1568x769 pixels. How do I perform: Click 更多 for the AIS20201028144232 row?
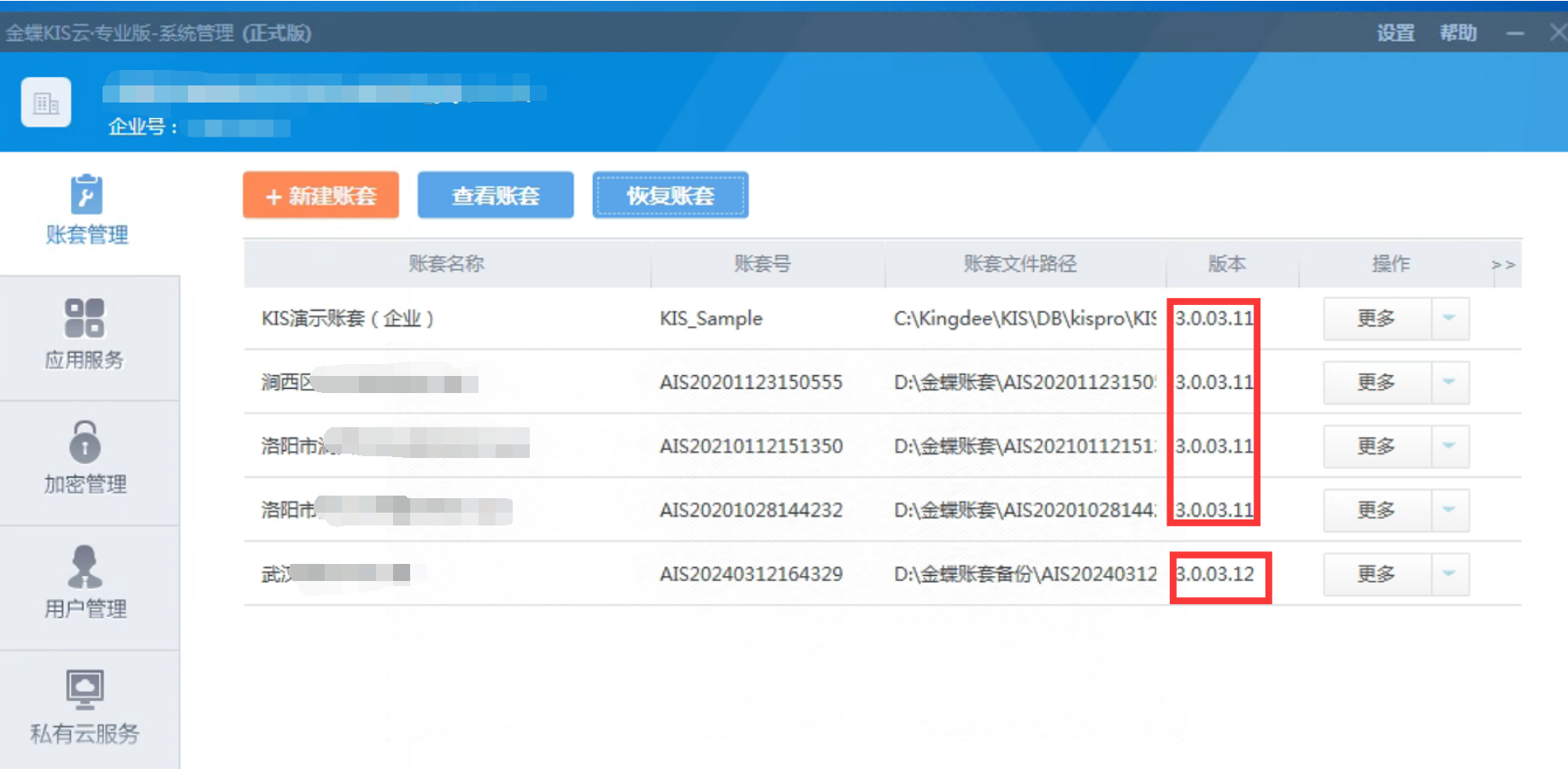(x=1377, y=510)
